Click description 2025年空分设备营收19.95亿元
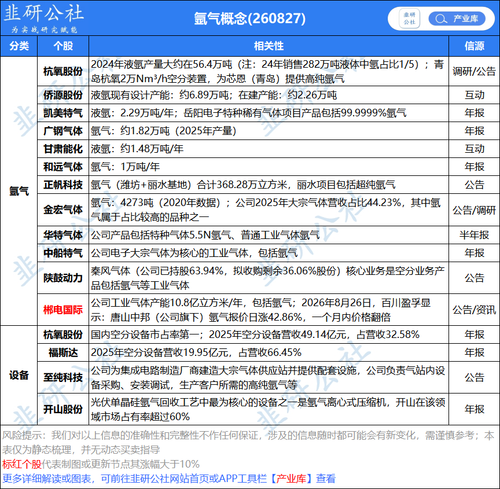The height and width of the screenshot is (489, 500). 159,353
